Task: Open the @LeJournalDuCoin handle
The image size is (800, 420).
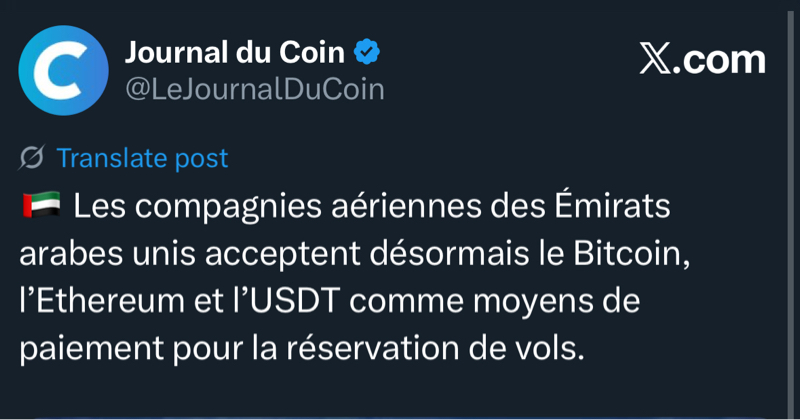Action: click(253, 88)
